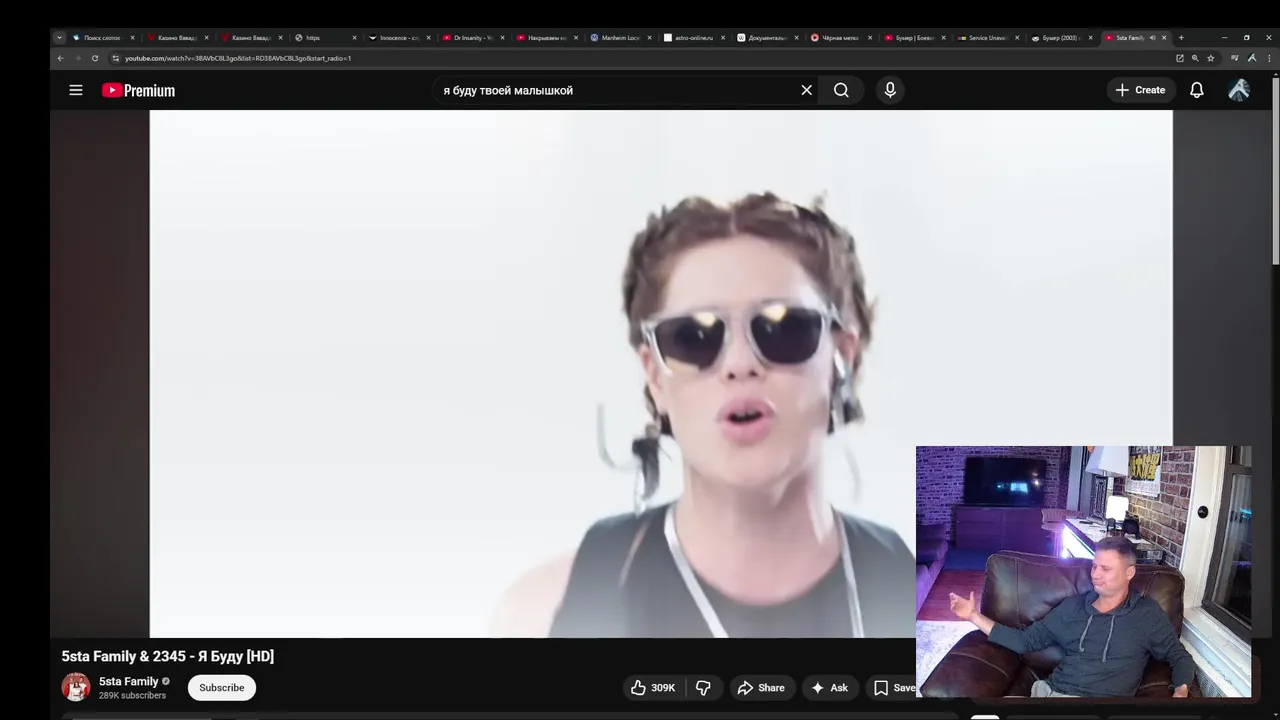Open the 5sta Family channel avatar
This screenshot has width=1280, height=720.
(x=76, y=687)
